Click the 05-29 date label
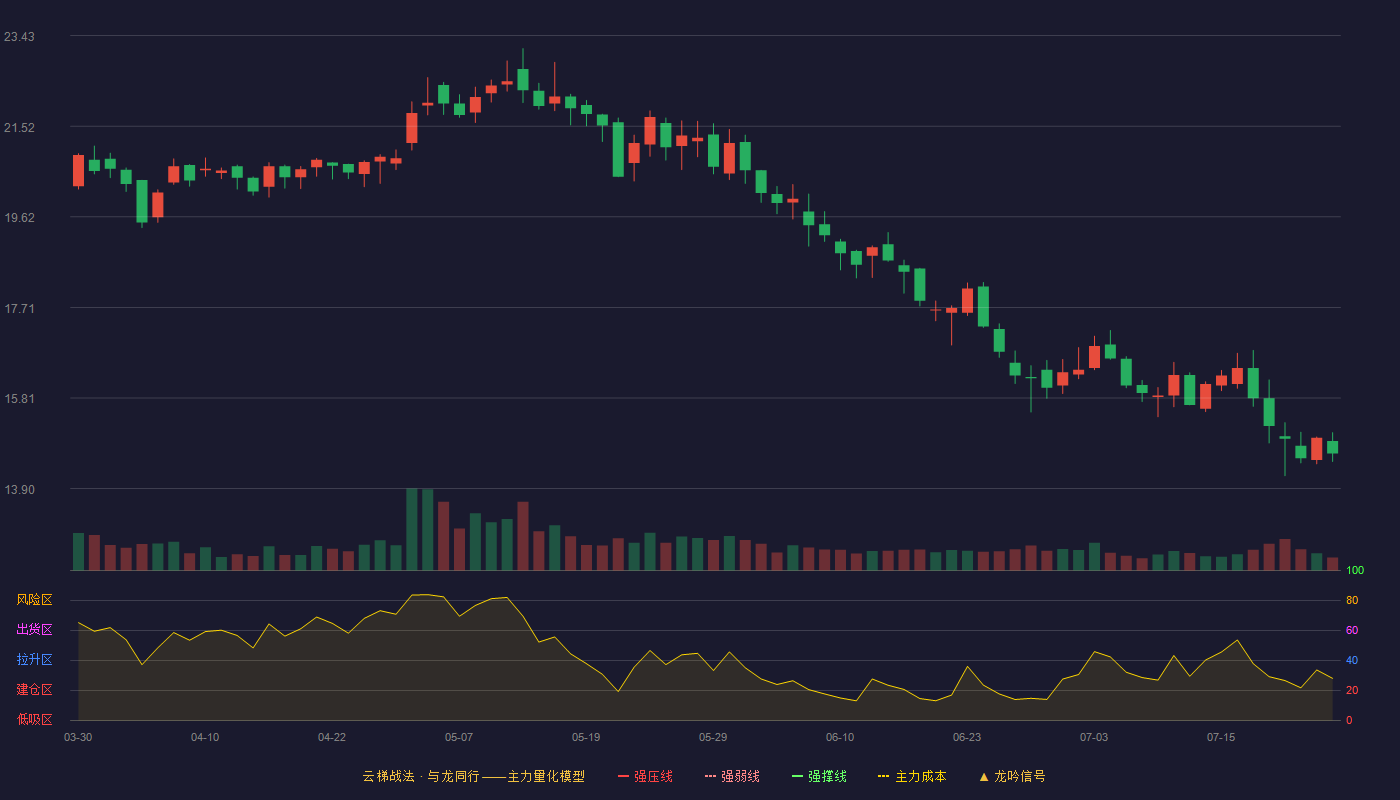The height and width of the screenshot is (800, 1400). tap(713, 737)
